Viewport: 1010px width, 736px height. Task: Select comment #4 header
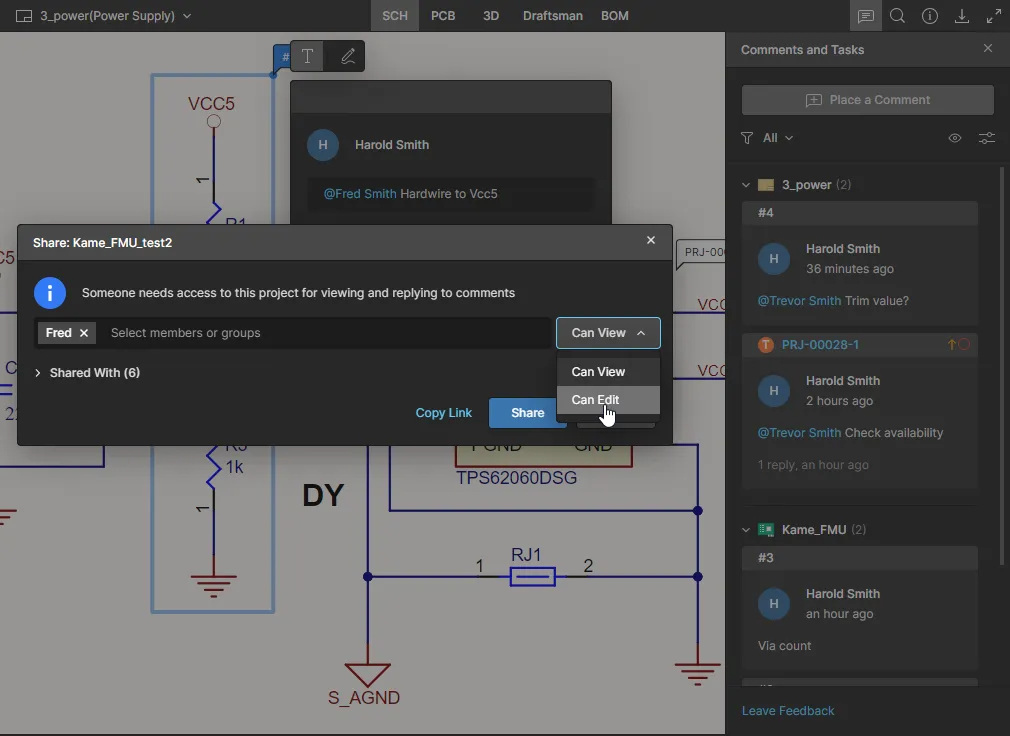pyautogui.click(x=860, y=212)
